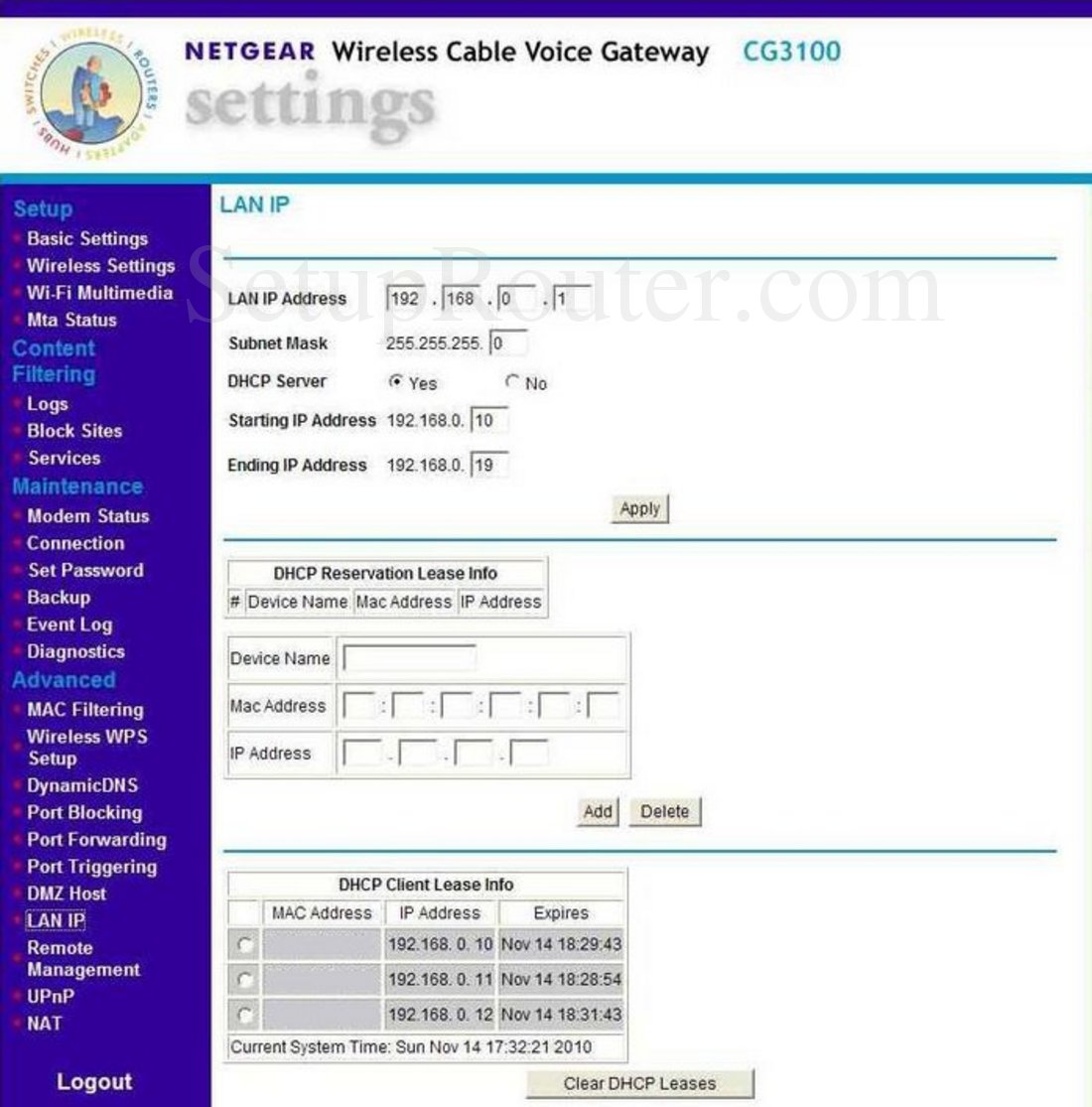Open Block Sites settings

74,431
